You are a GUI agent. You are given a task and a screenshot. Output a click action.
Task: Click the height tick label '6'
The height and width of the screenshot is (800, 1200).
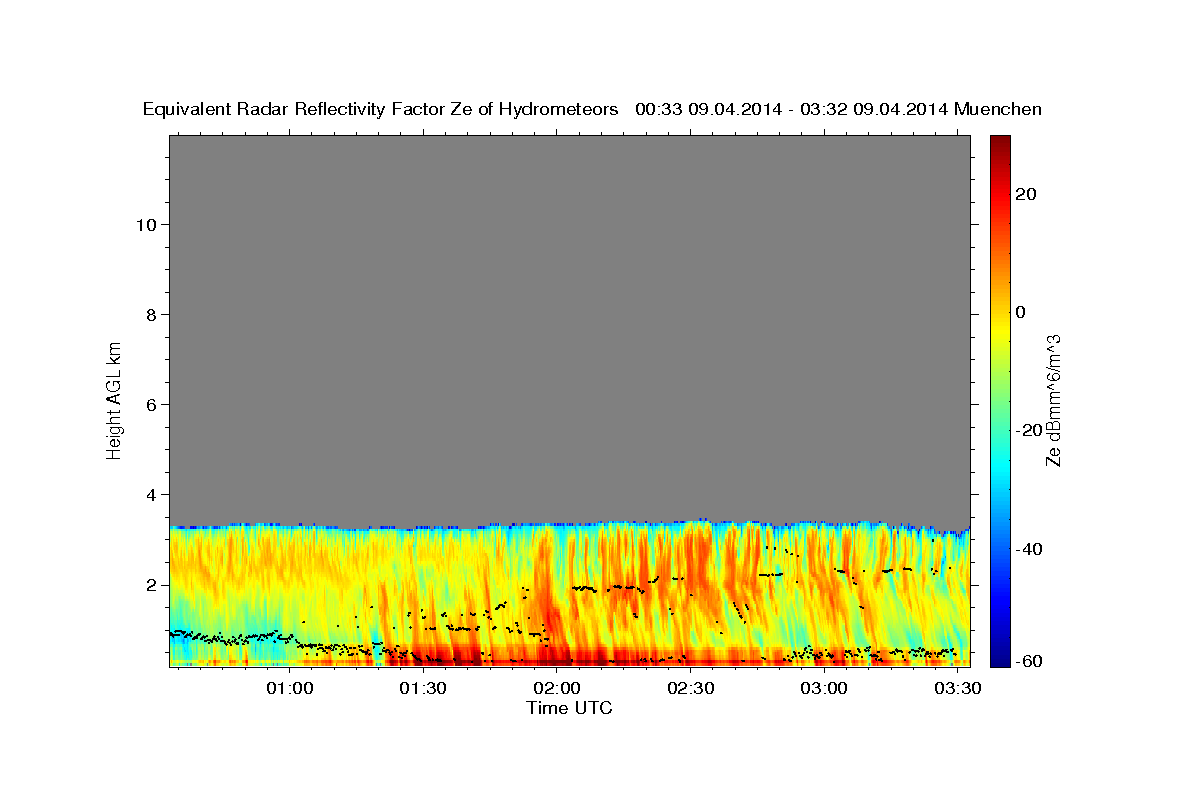click(152, 404)
